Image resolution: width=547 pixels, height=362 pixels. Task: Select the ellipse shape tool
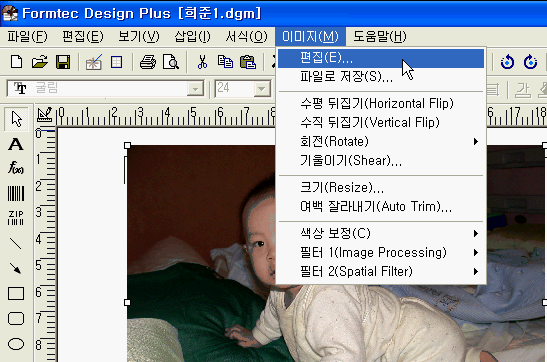pyautogui.click(x=16, y=344)
